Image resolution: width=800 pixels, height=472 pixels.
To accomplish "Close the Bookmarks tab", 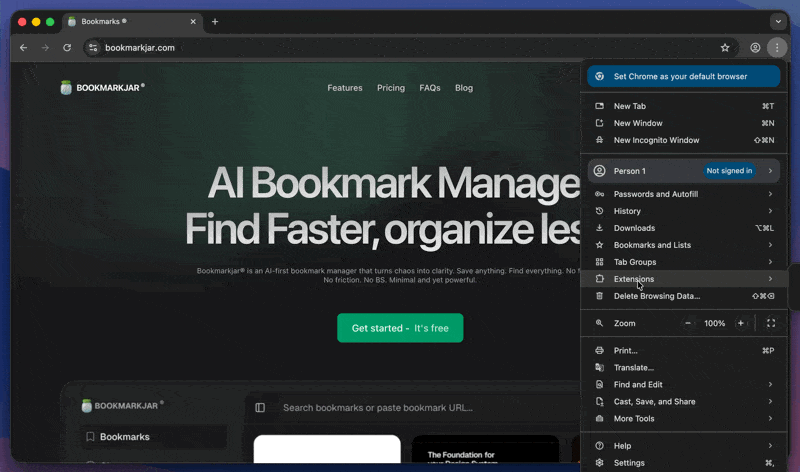I will (x=193, y=21).
